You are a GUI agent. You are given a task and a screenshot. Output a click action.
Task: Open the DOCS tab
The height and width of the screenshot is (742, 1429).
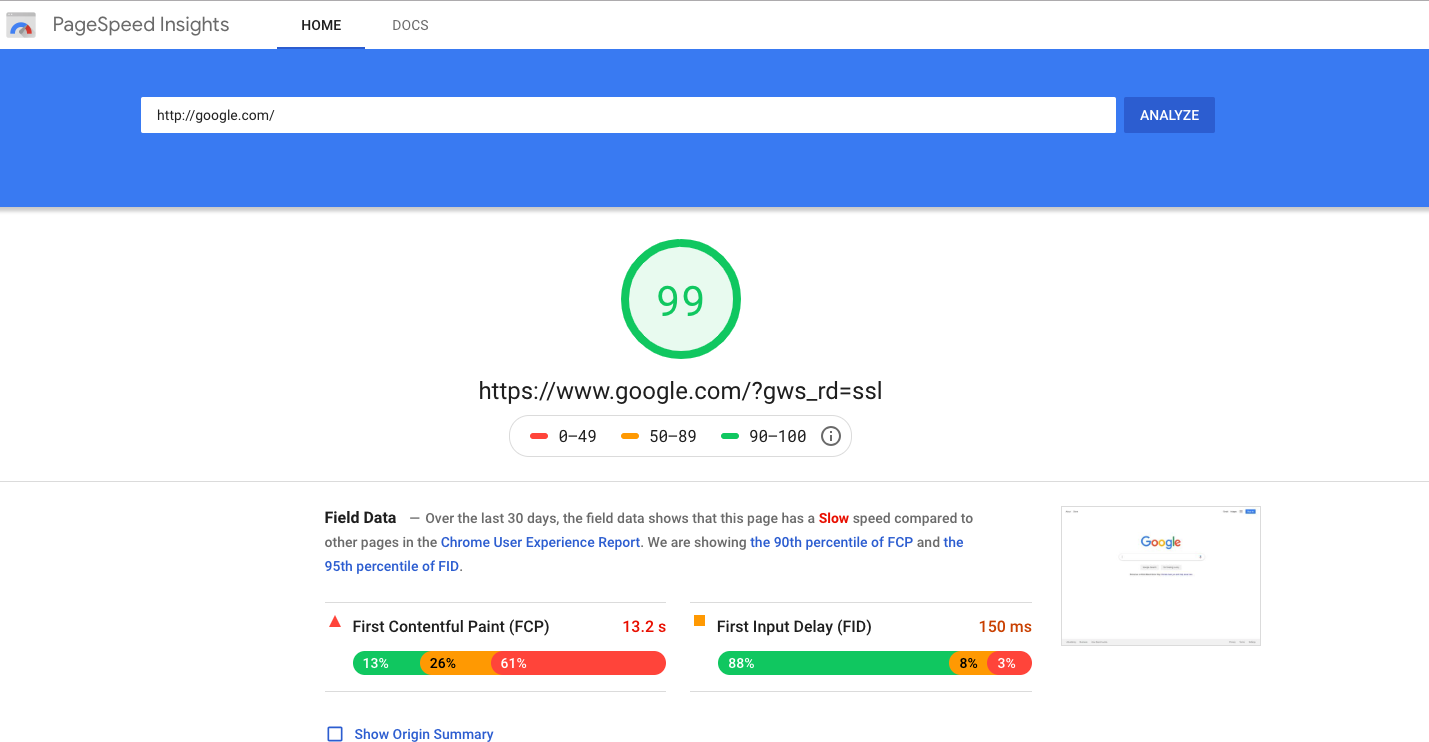point(410,25)
